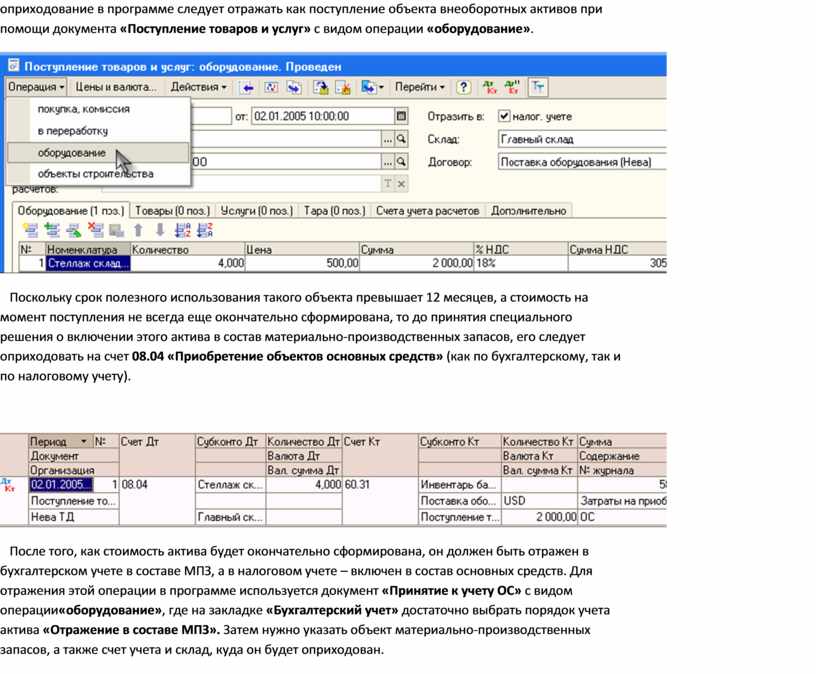Click the 'Нева ТД' organization cell
The height and width of the screenshot is (674, 816).
(x=74, y=517)
